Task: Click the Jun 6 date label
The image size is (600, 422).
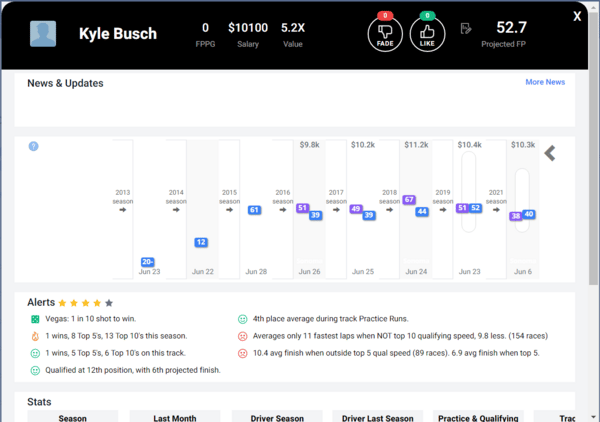Action: click(x=523, y=272)
